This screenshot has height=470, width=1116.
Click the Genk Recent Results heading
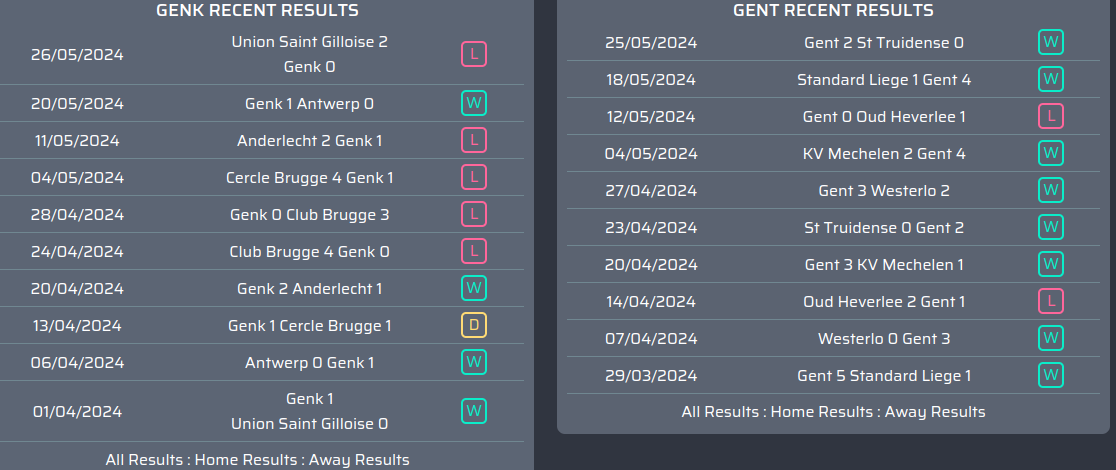click(x=257, y=10)
